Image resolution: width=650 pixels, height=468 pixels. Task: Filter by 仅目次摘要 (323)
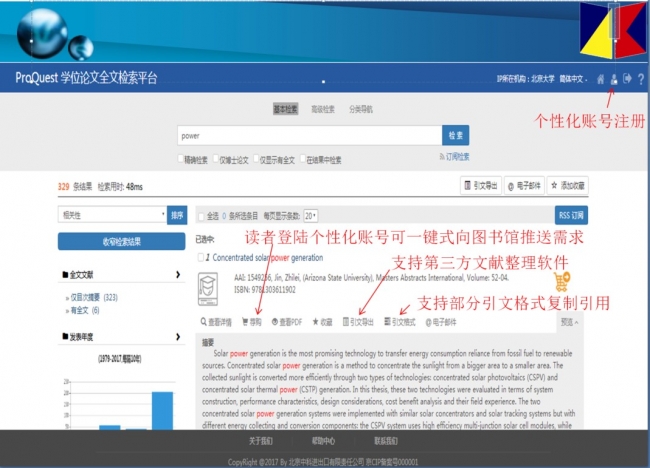94,297
